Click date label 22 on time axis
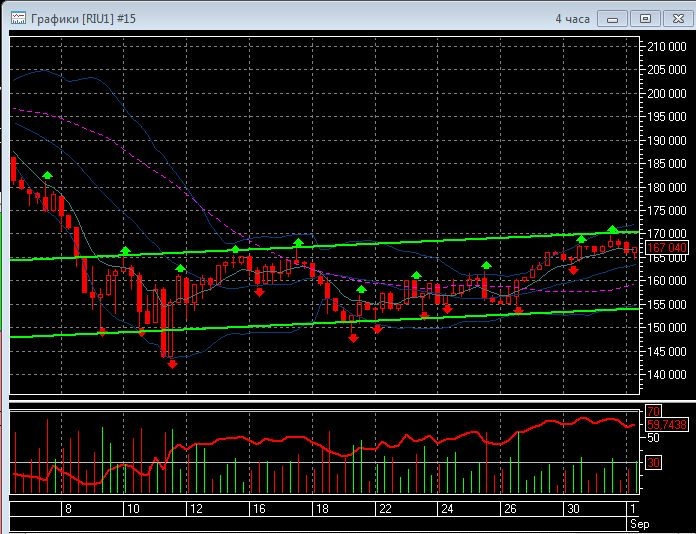This screenshot has height=534, width=696. tap(385, 509)
